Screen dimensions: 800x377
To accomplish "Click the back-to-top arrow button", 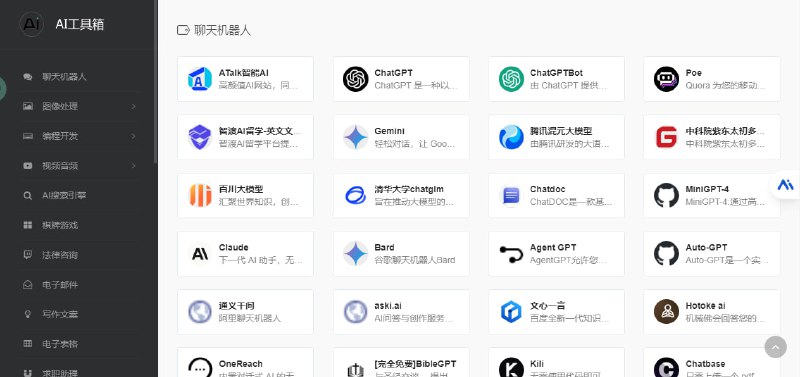I will tap(776, 347).
